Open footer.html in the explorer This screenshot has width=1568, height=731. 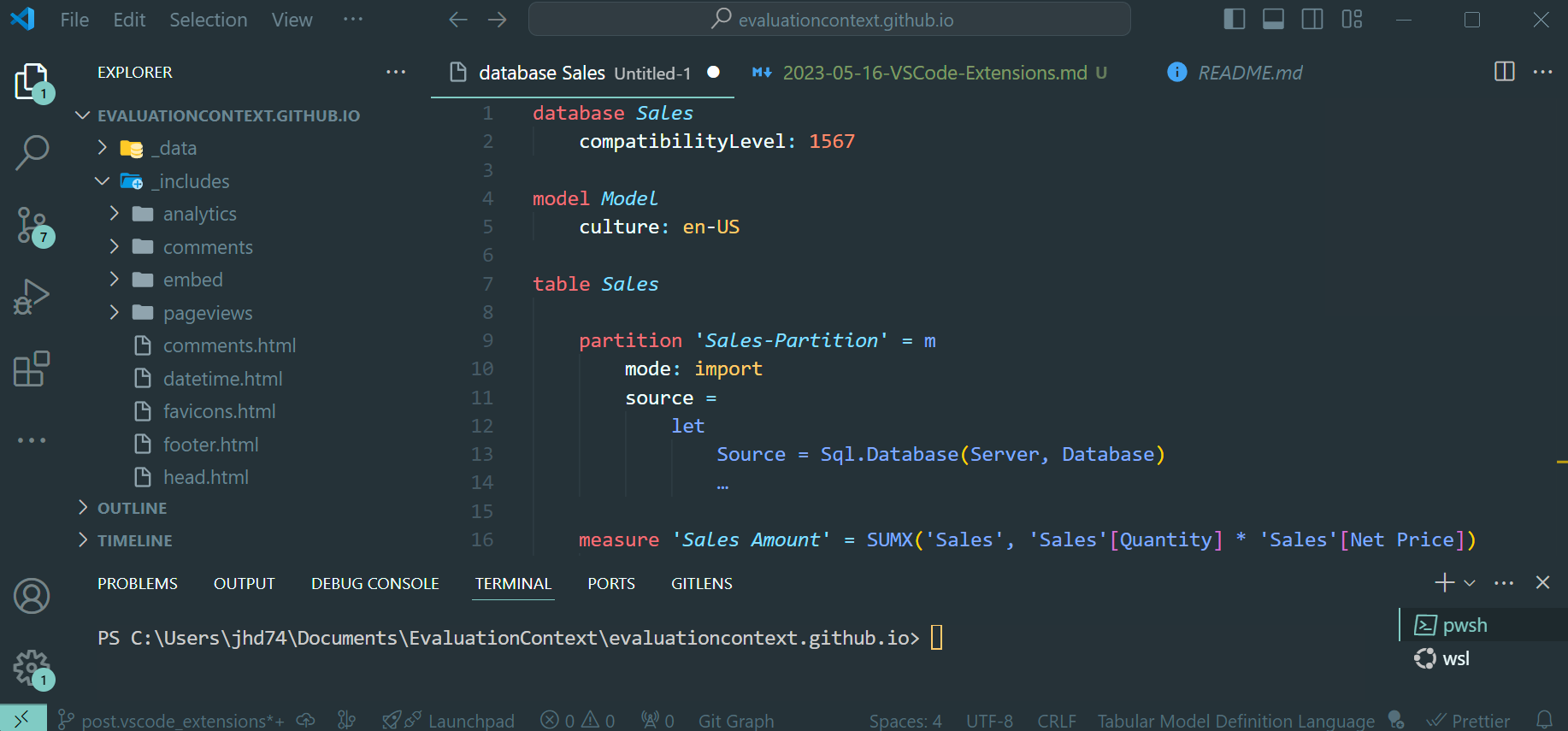tap(210, 445)
